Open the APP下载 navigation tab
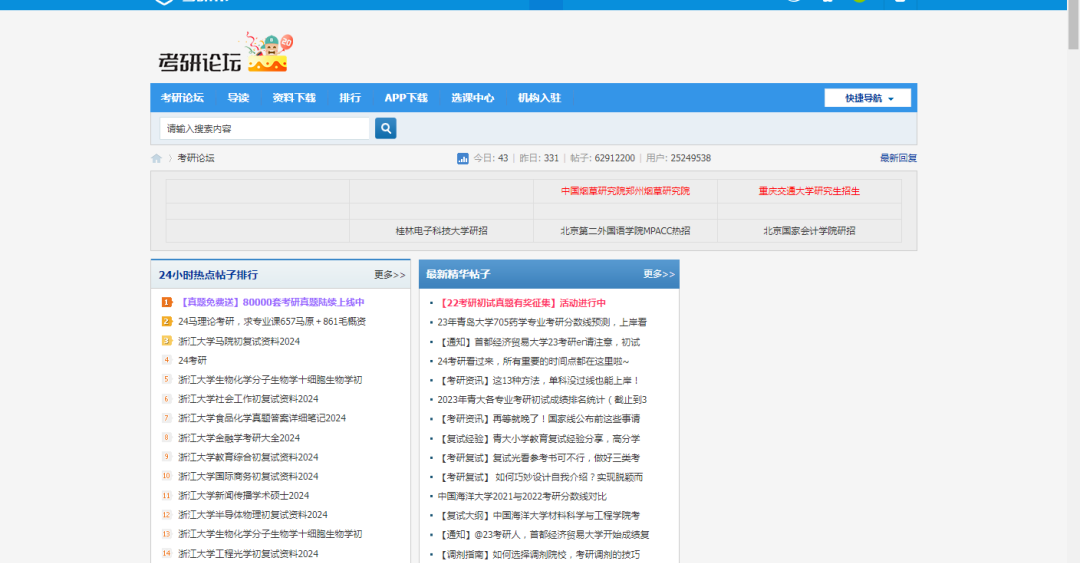 pyautogui.click(x=406, y=98)
